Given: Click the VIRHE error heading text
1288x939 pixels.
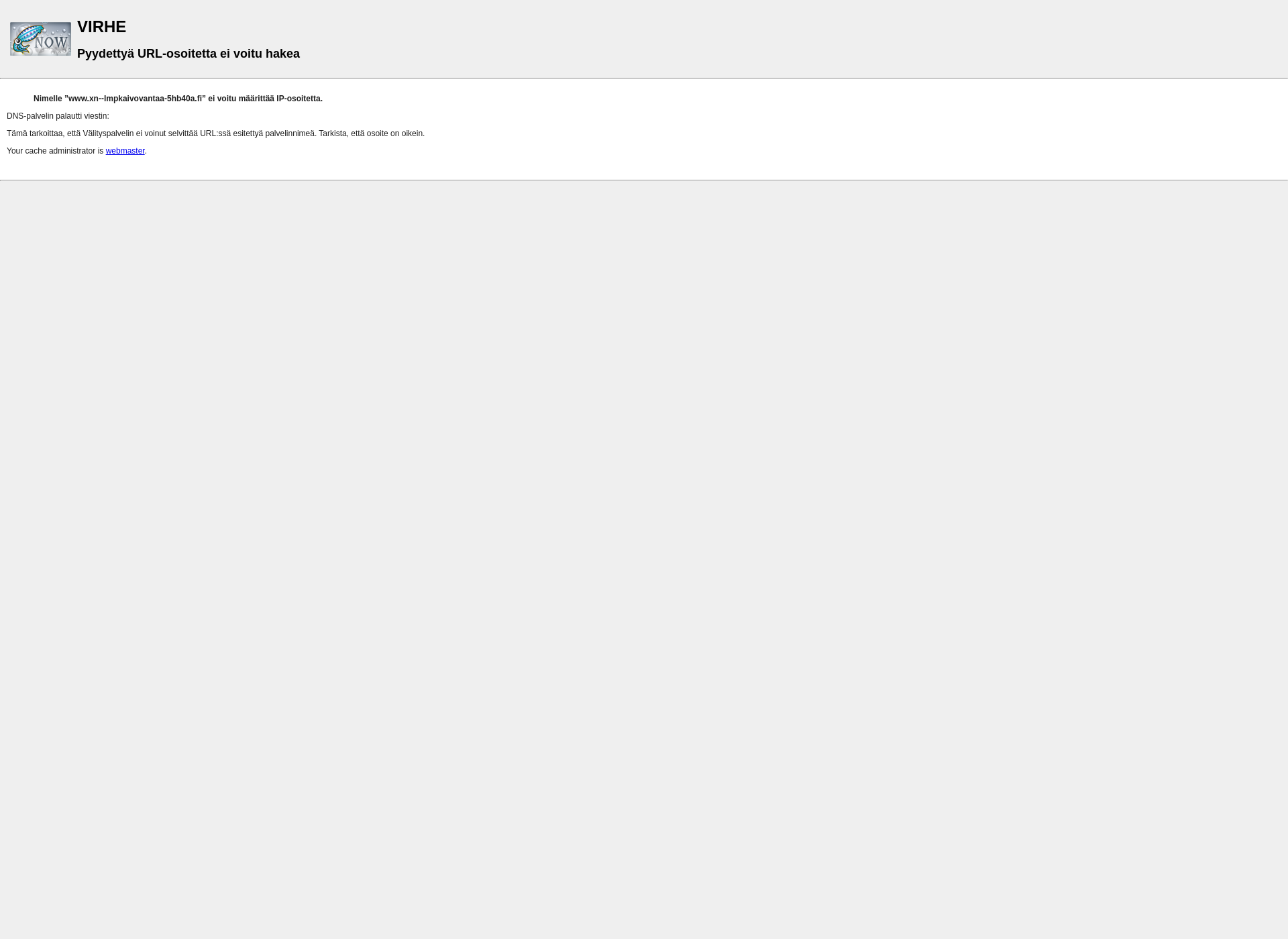Looking at the screenshot, I should click(x=101, y=26).
